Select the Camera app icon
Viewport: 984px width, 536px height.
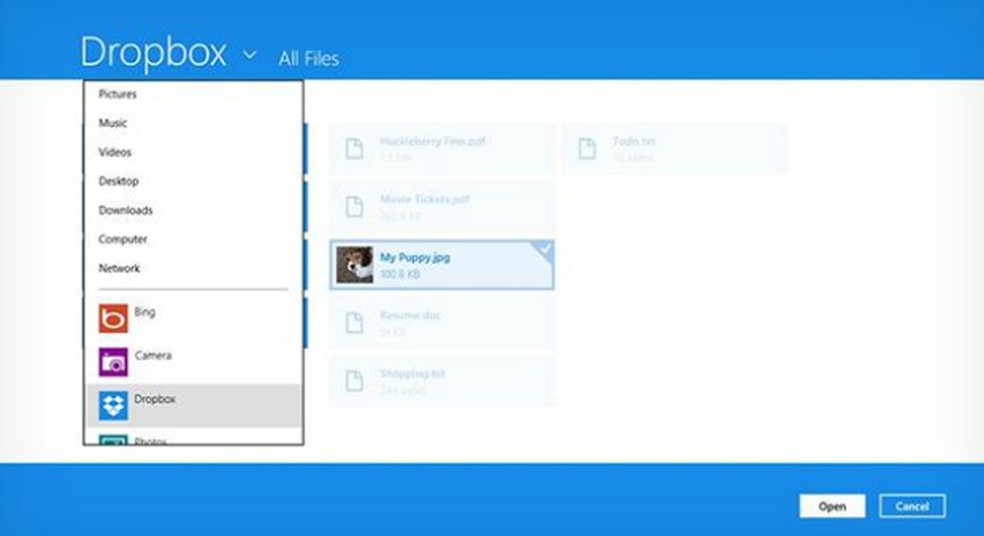[113, 362]
